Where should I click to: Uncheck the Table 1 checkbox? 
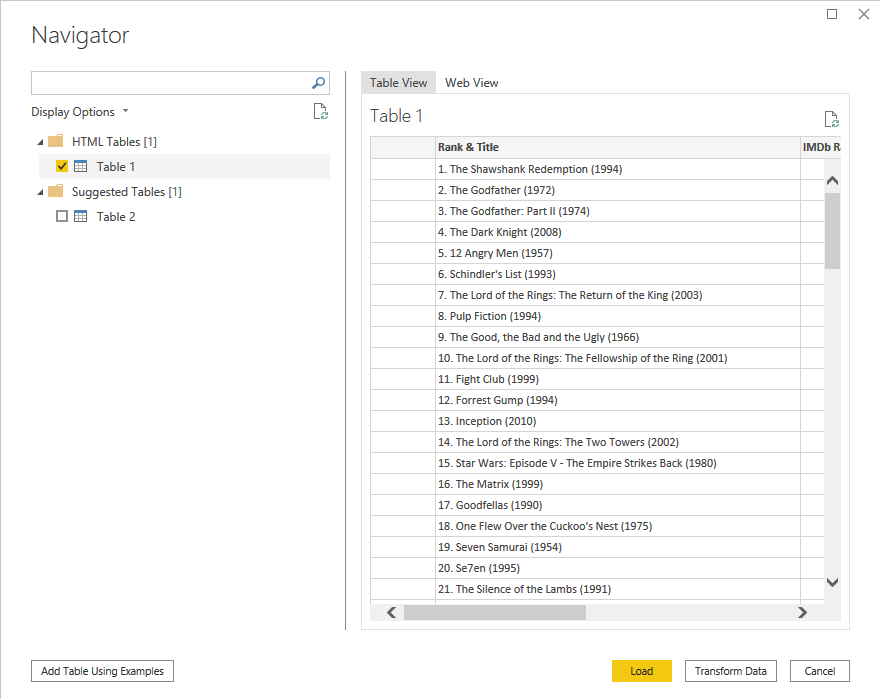[x=62, y=167]
